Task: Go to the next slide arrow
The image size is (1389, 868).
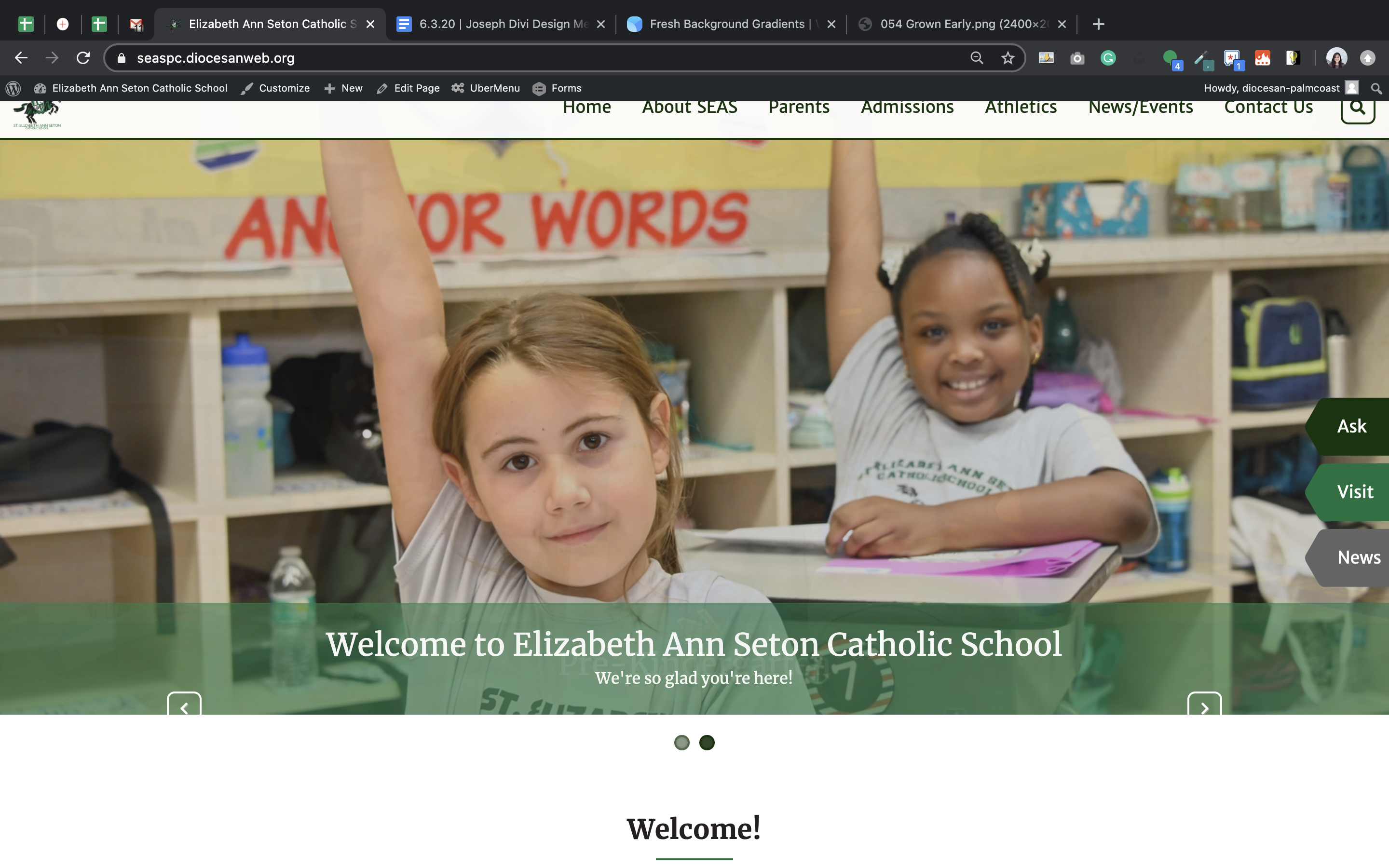Action: (x=1204, y=706)
